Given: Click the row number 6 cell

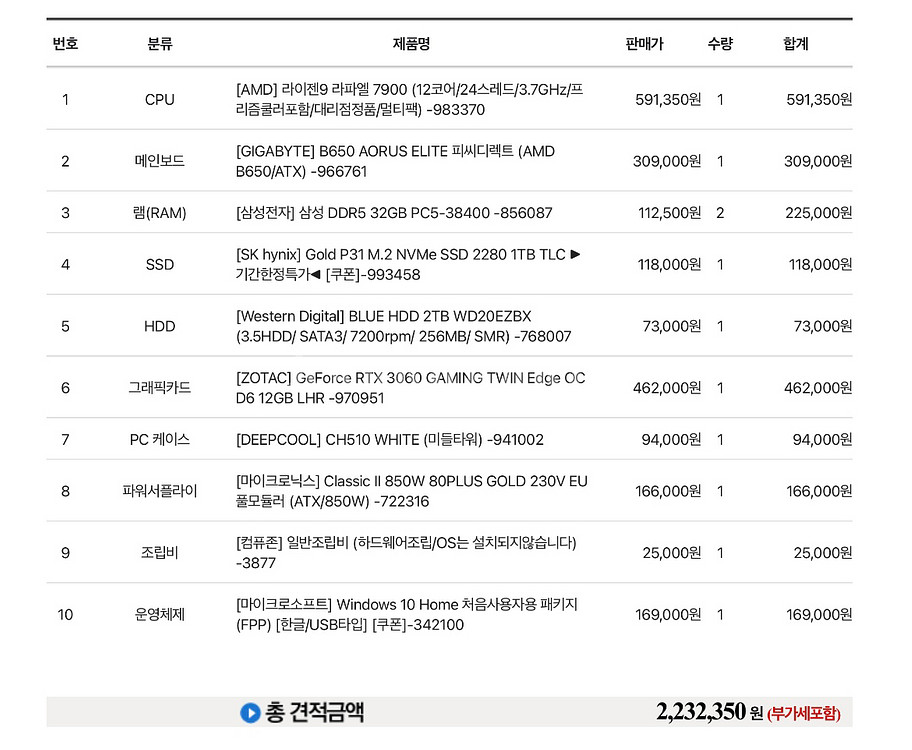Looking at the screenshot, I should tap(65, 388).
